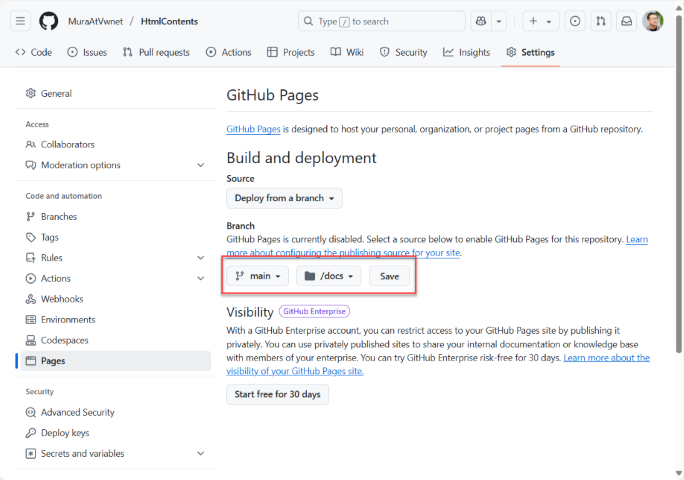Click the GitHub Enterprise badge
Screen dimensions: 684x480
pos(315,311)
